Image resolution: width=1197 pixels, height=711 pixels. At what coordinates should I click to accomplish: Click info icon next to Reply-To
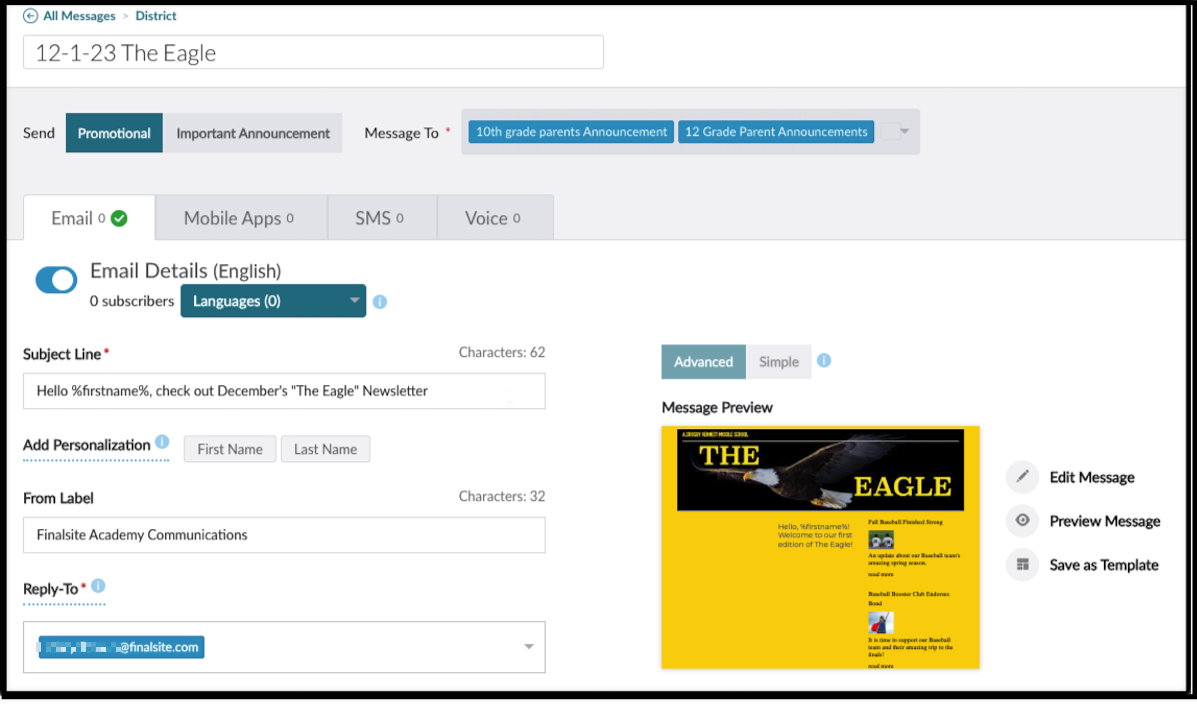pos(98,586)
